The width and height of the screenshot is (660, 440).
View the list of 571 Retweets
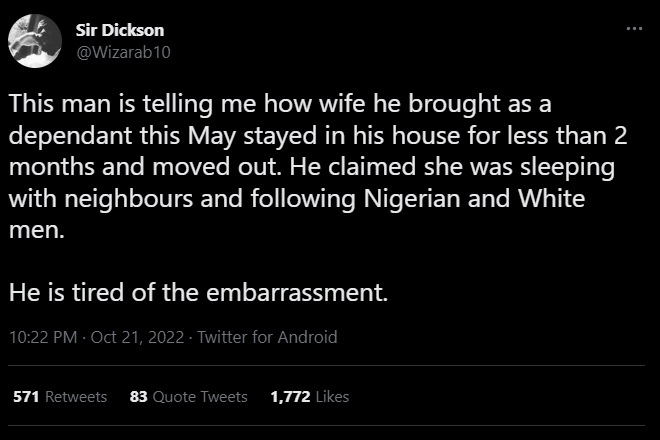pos(59,397)
